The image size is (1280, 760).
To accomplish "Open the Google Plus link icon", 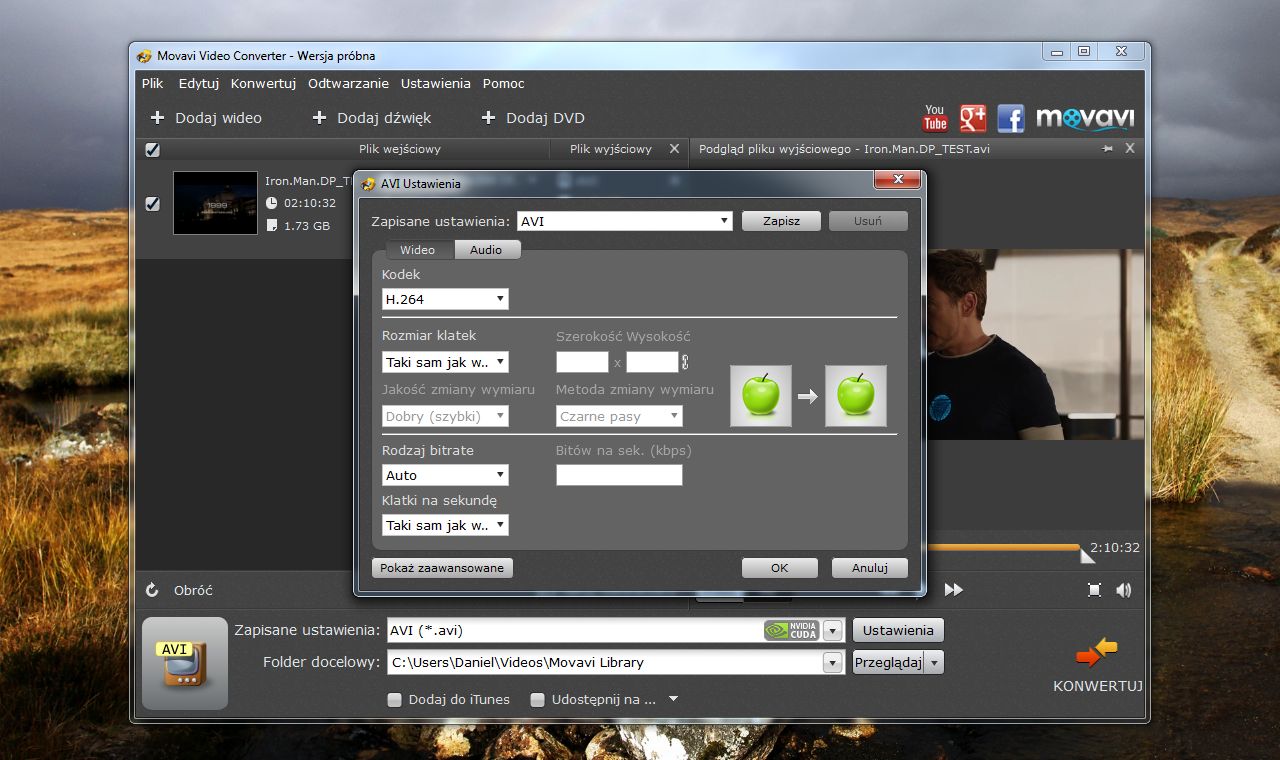I will point(973,118).
